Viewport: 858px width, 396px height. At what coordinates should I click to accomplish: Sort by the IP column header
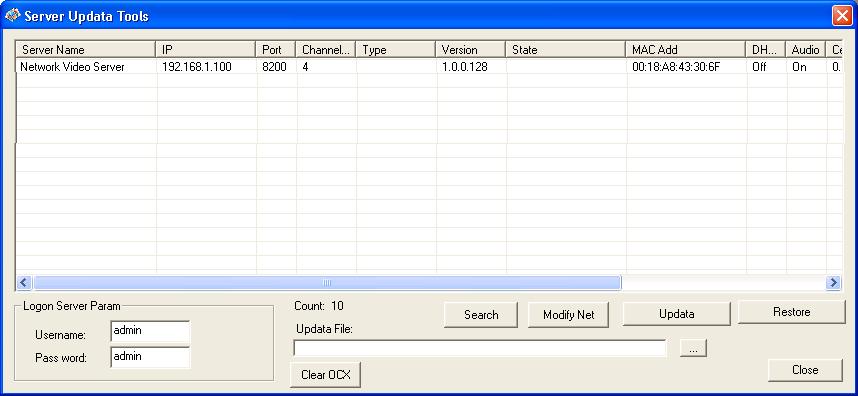point(206,50)
